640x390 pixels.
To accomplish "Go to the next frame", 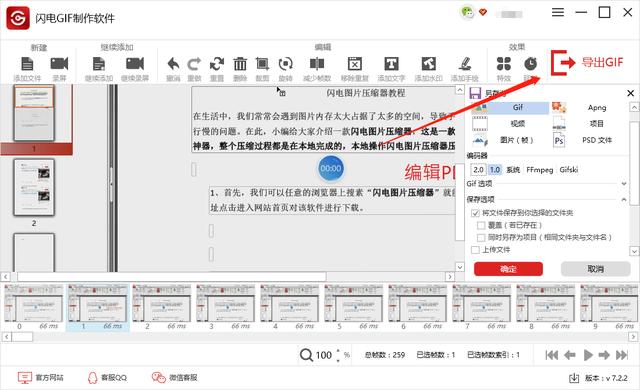I will tap(604, 355).
